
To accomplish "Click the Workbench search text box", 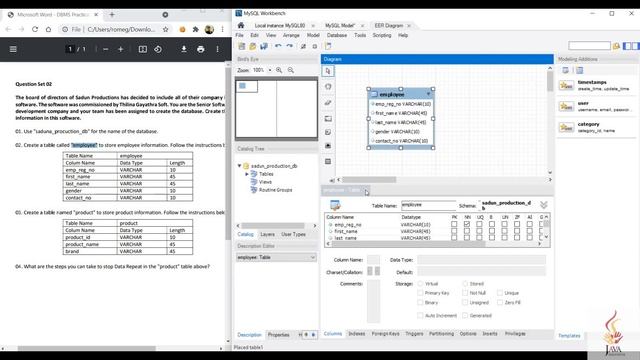I will [x=589, y=46].
